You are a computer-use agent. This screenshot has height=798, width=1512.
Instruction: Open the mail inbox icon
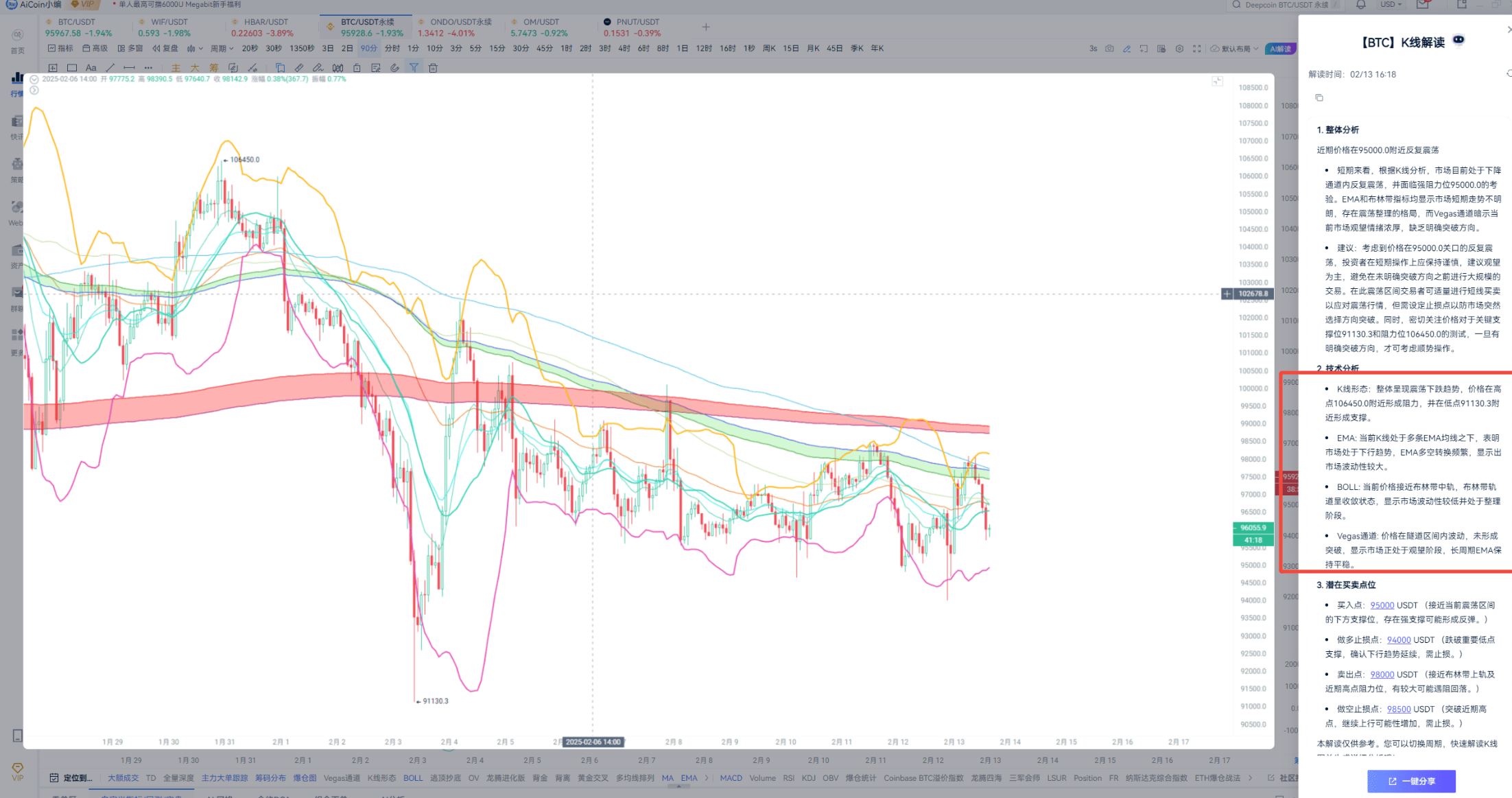[1423, 5]
